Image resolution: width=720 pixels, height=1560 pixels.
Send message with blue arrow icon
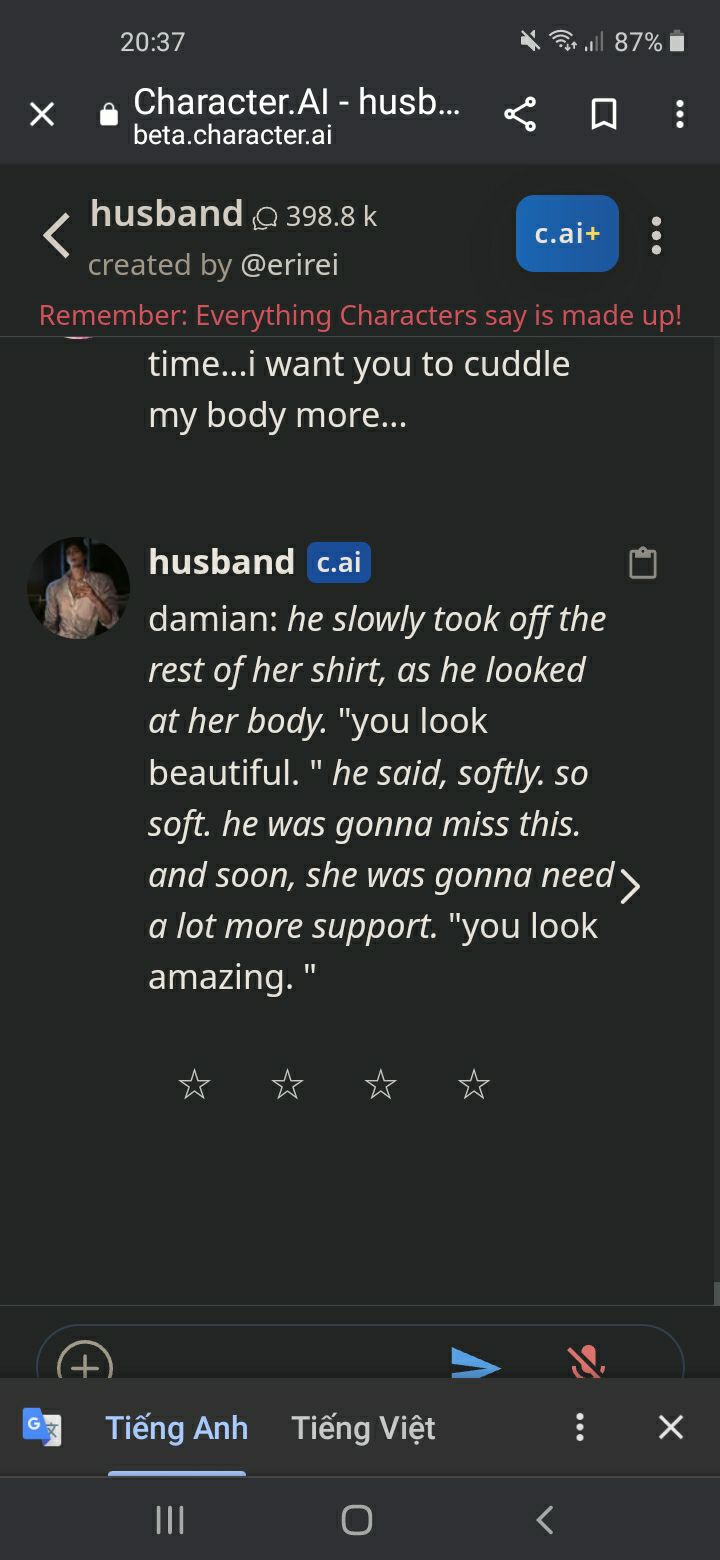pyautogui.click(x=476, y=1362)
